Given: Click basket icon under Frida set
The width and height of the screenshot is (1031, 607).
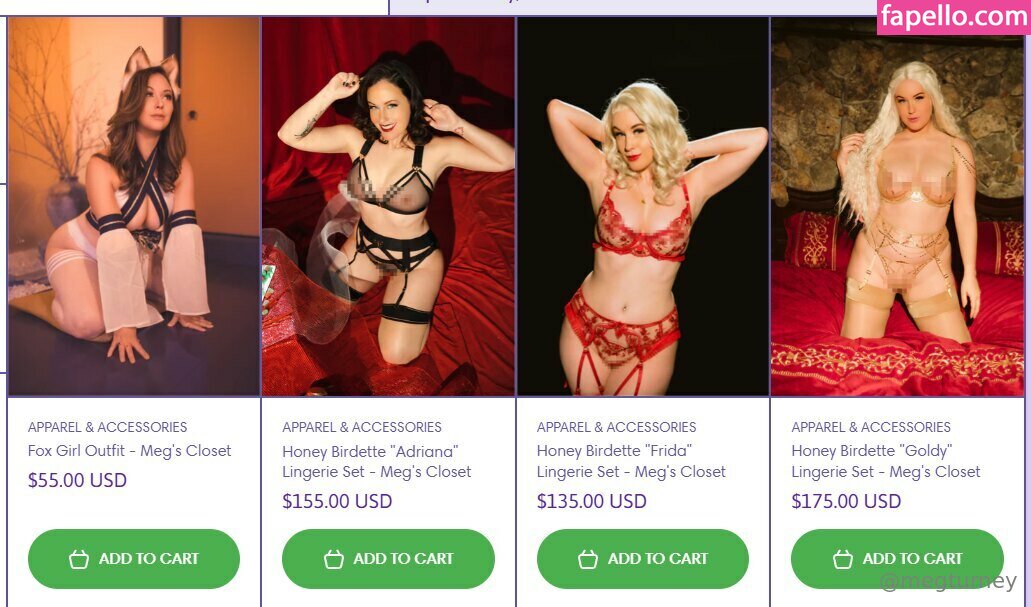Looking at the screenshot, I should point(588,559).
